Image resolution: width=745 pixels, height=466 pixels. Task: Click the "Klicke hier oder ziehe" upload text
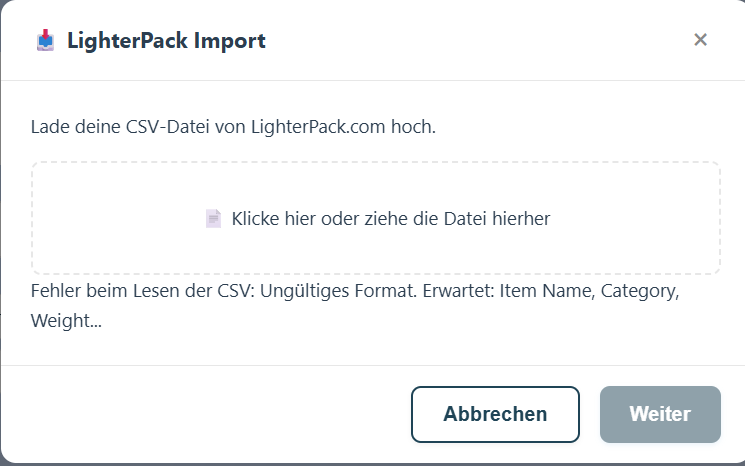tap(390, 218)
